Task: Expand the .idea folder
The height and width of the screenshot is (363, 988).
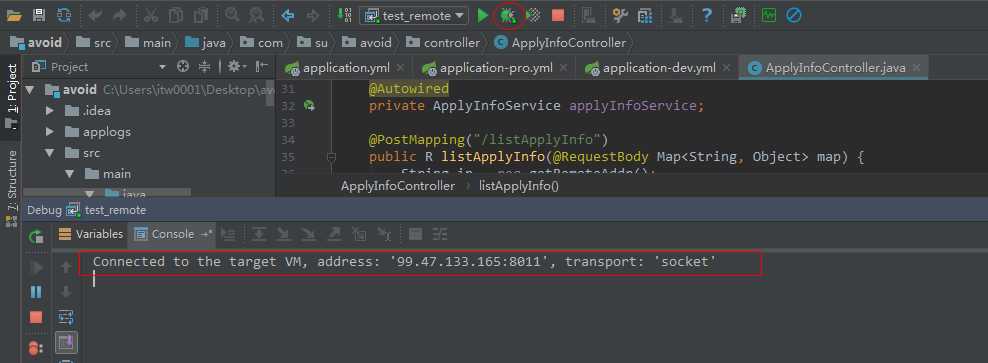Action: [50, 111]
